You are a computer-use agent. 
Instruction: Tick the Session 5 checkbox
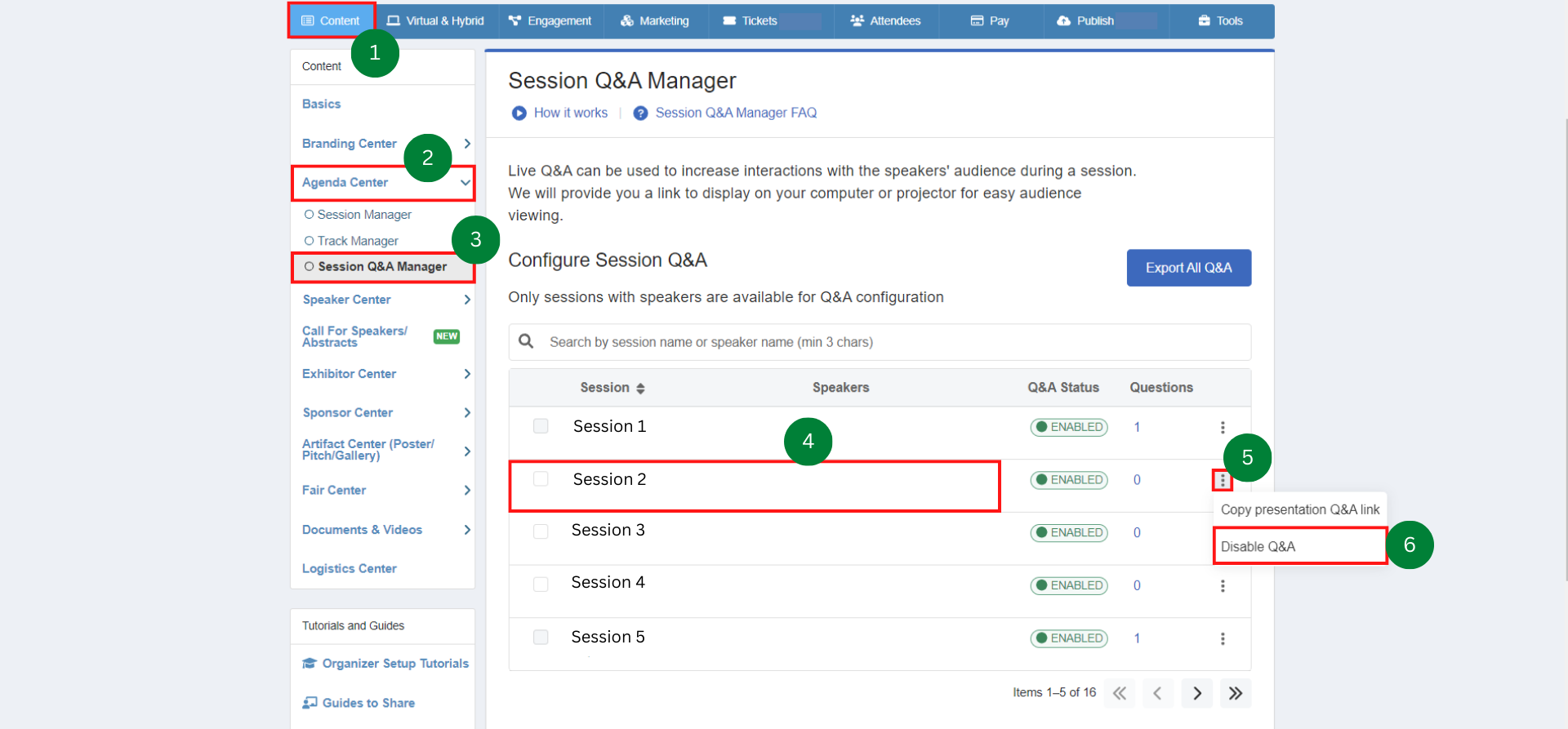(541, 637)
